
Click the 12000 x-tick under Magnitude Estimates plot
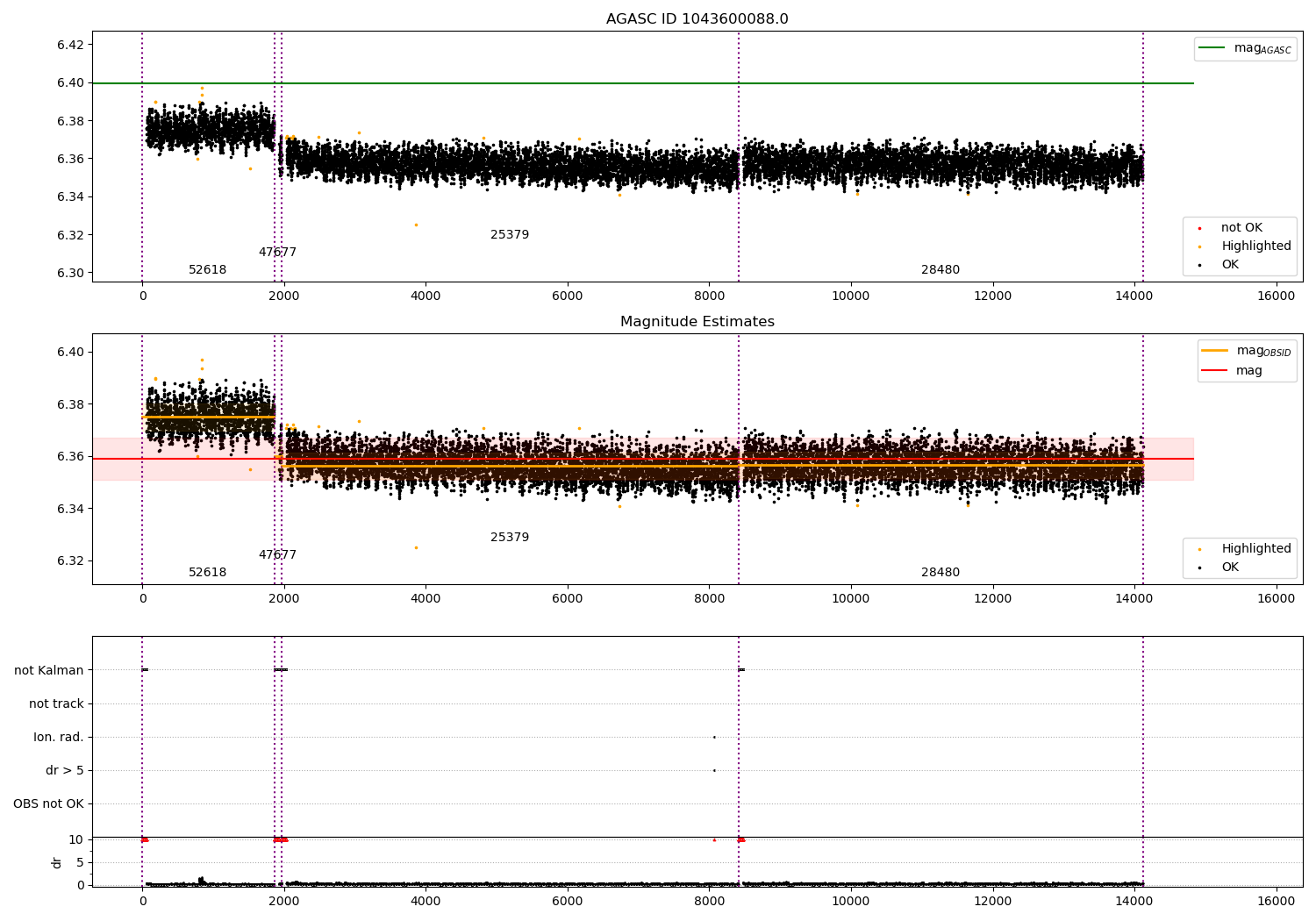(992, 598)
